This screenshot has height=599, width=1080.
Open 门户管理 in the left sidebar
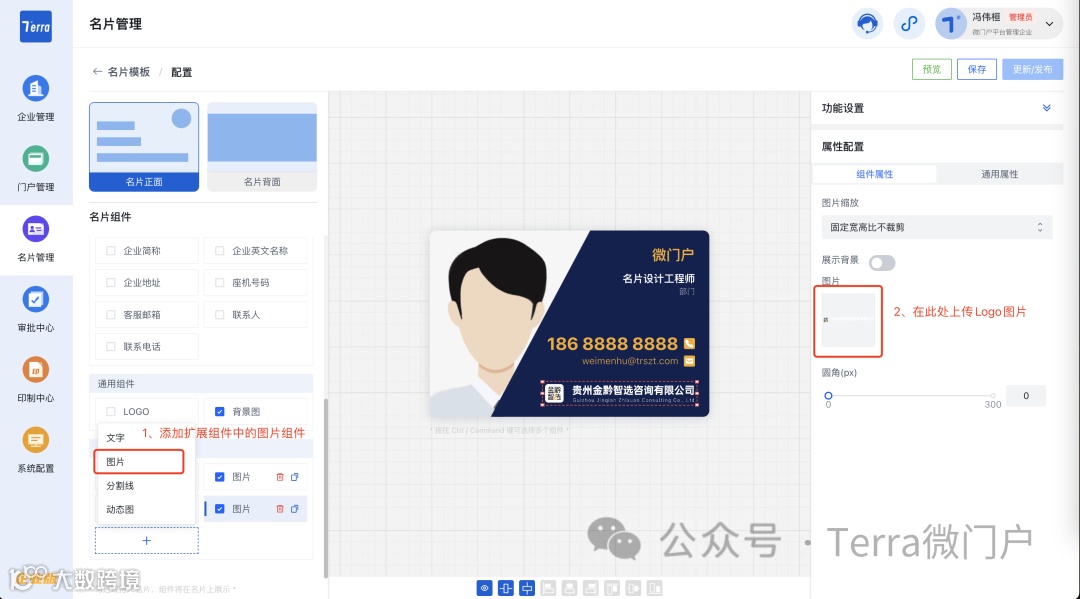click(36, 169)
